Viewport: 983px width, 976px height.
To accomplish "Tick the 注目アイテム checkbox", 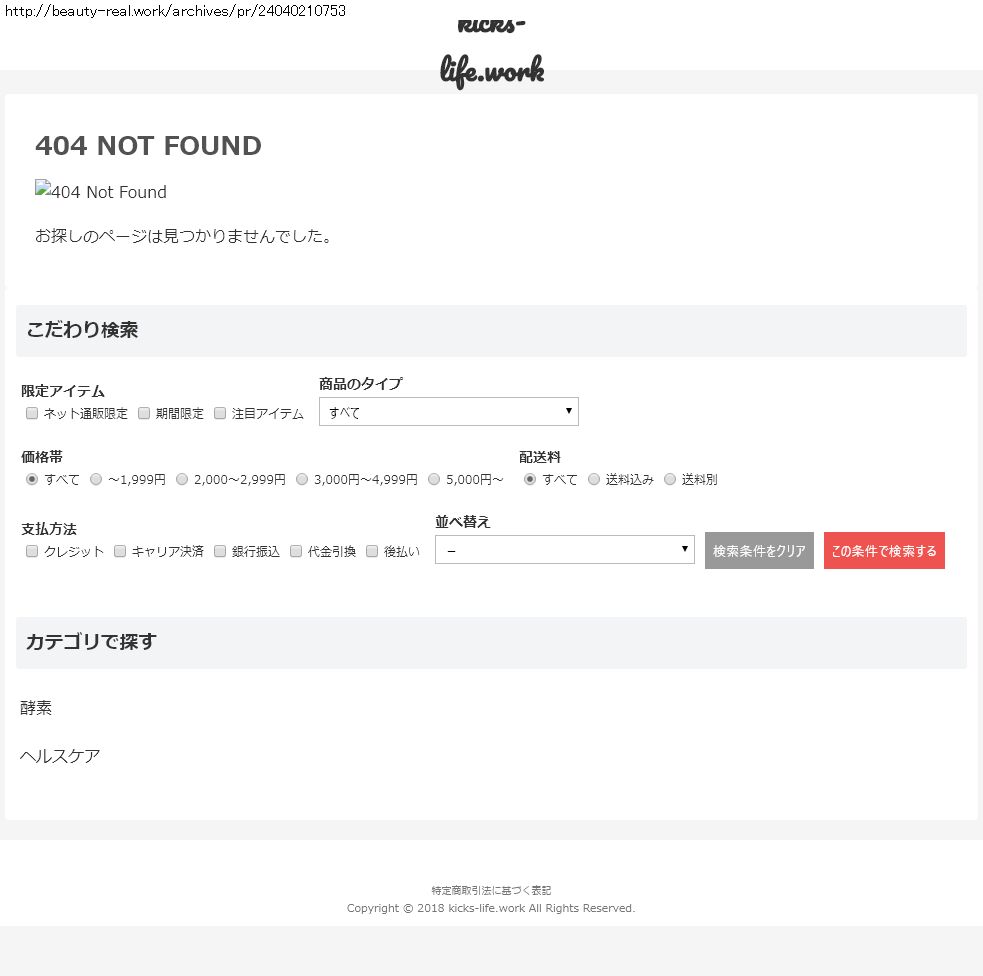I will (x=220, y=413).
